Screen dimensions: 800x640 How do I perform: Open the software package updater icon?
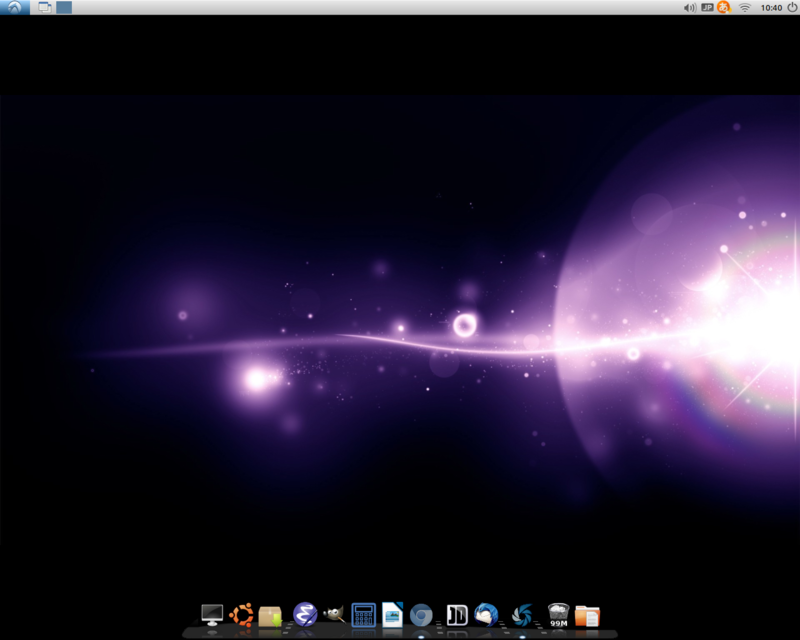[271, 613]
